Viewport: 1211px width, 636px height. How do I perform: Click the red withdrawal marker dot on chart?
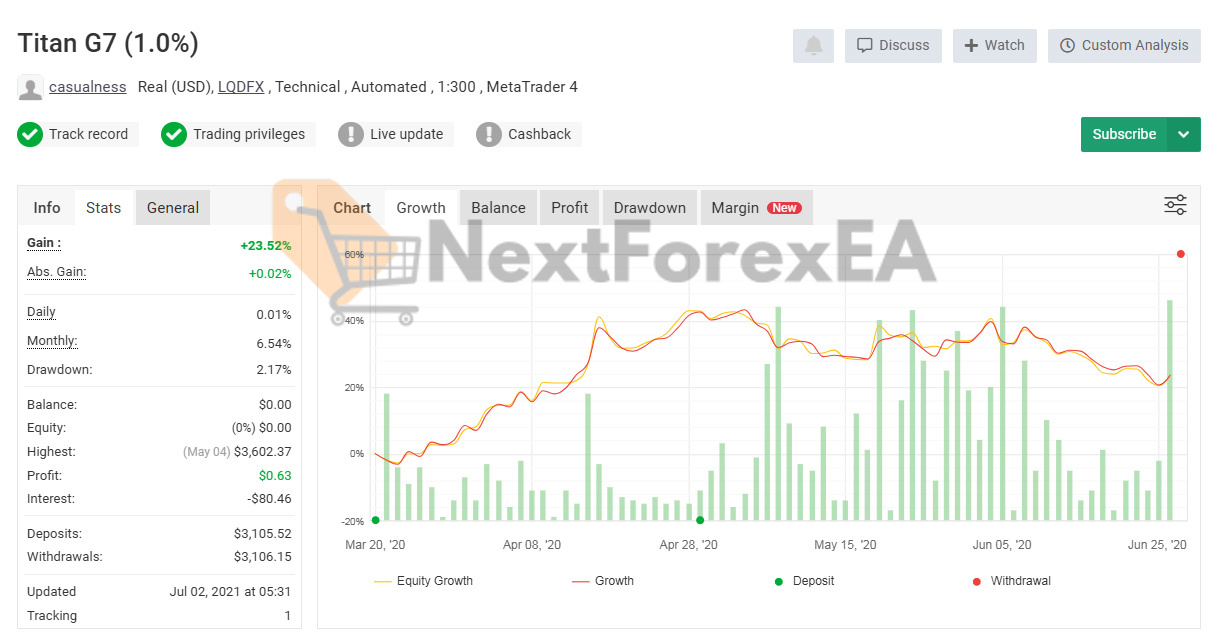tap(1181, 254)
